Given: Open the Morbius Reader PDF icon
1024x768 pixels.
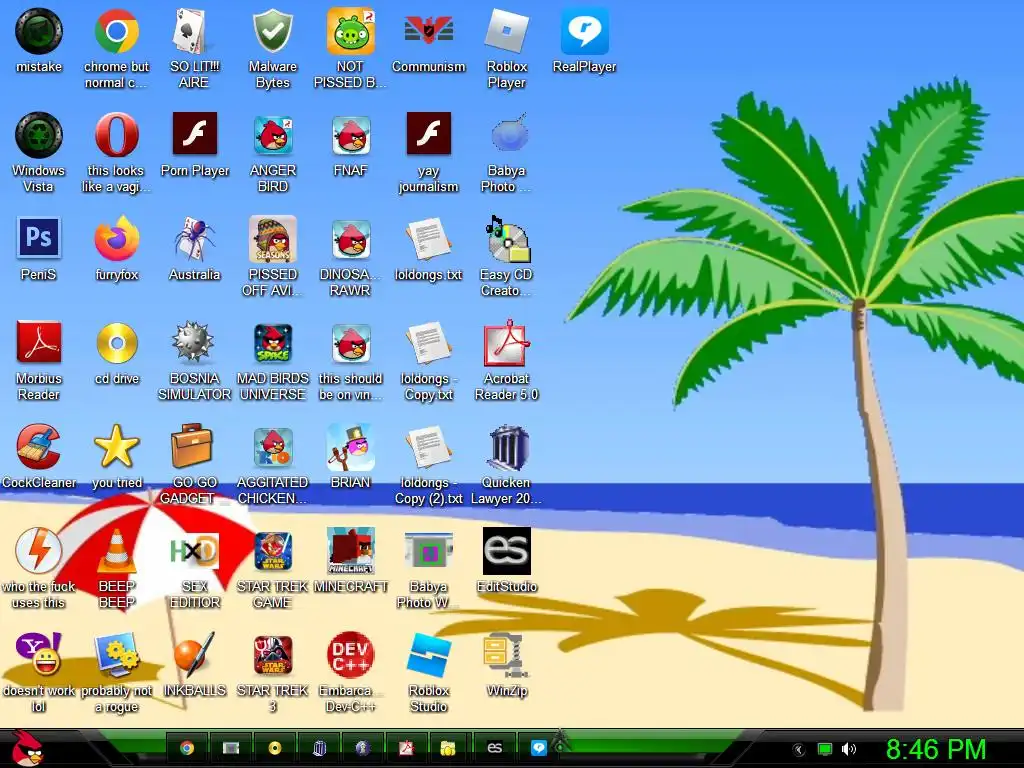Looking at the screenshot, I should click(39, 342).
